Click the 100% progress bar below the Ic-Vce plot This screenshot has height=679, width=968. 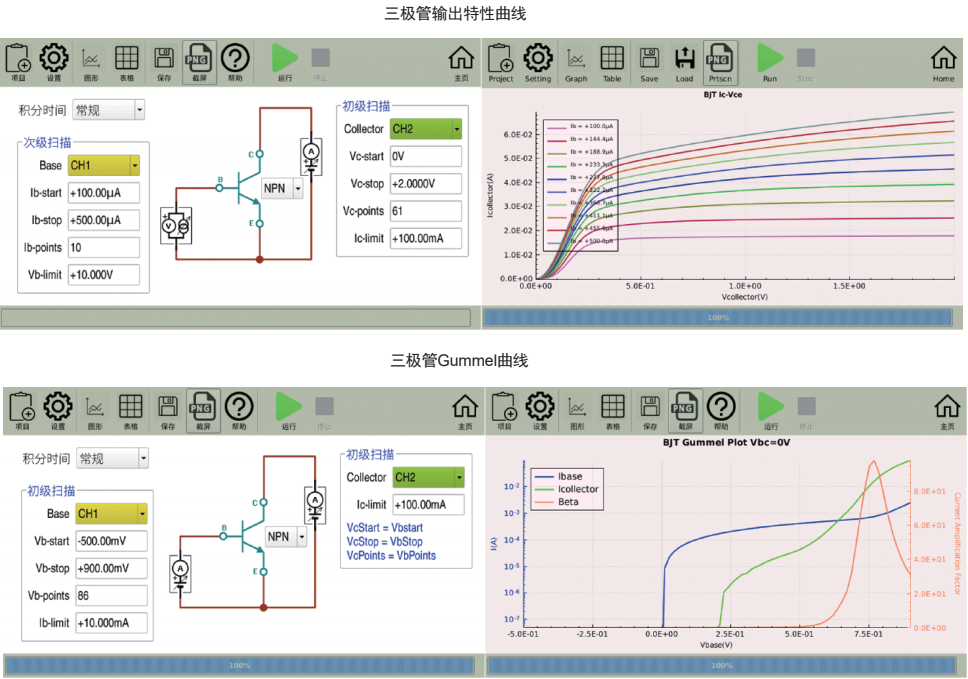pyautogui.click(x=718, y=317)
